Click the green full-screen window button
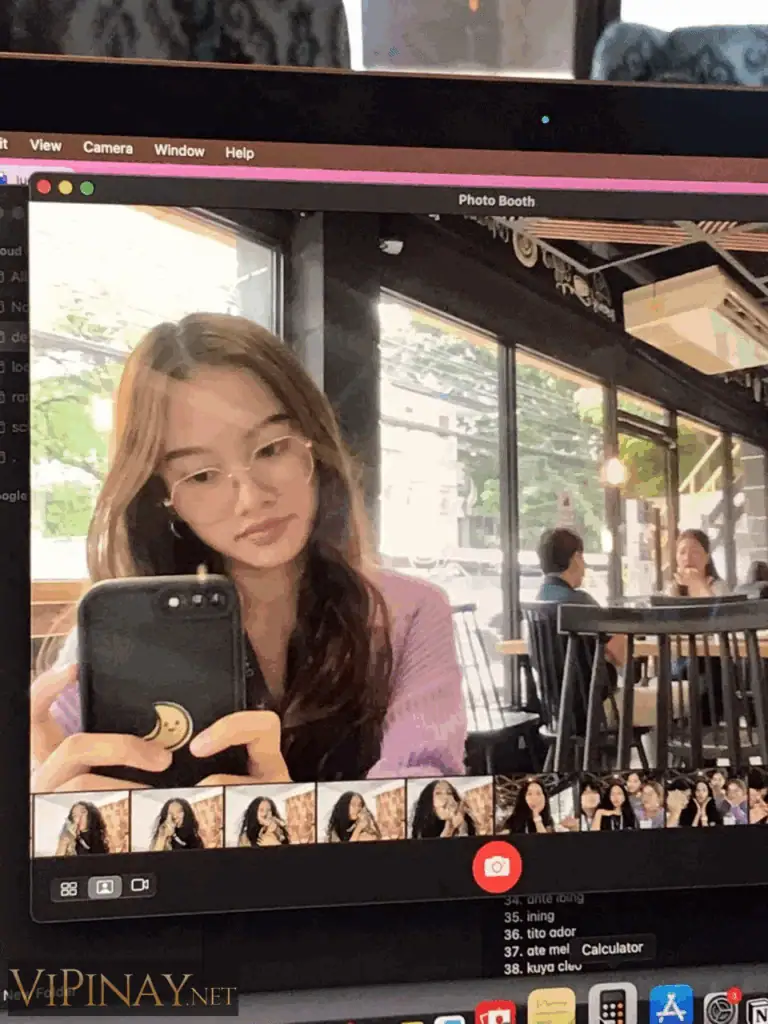The height and width of the screenshot is (1024, 768). click(87, 188)
